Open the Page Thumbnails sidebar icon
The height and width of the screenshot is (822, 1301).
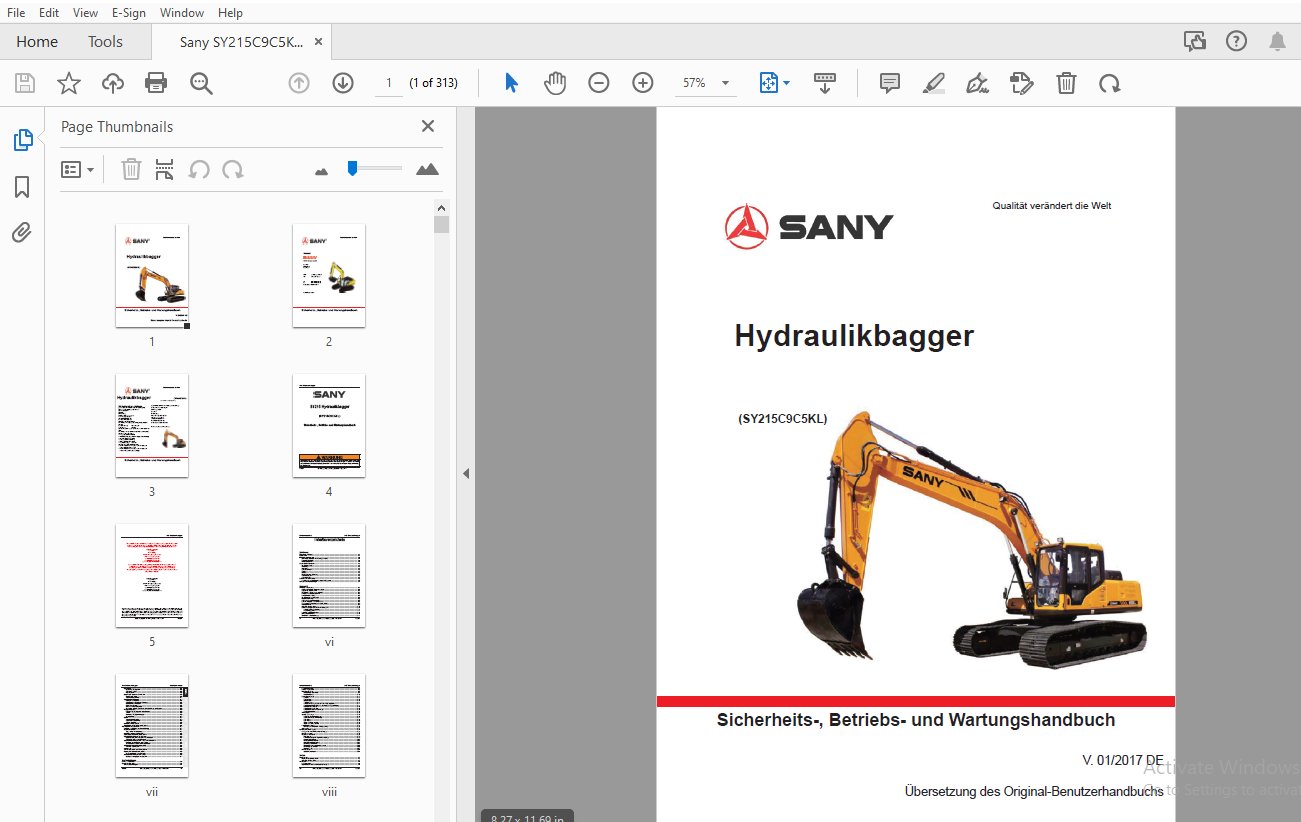23,141
